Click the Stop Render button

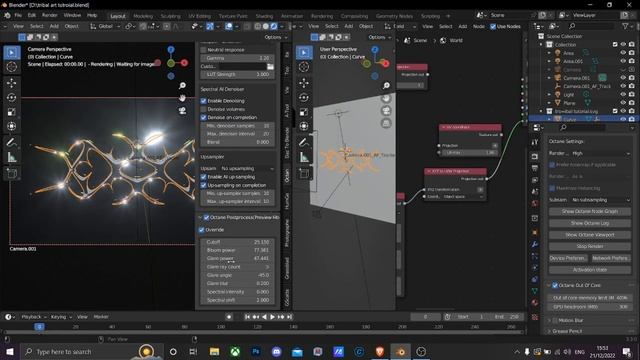pyautogui.click(x=590, y=247)
